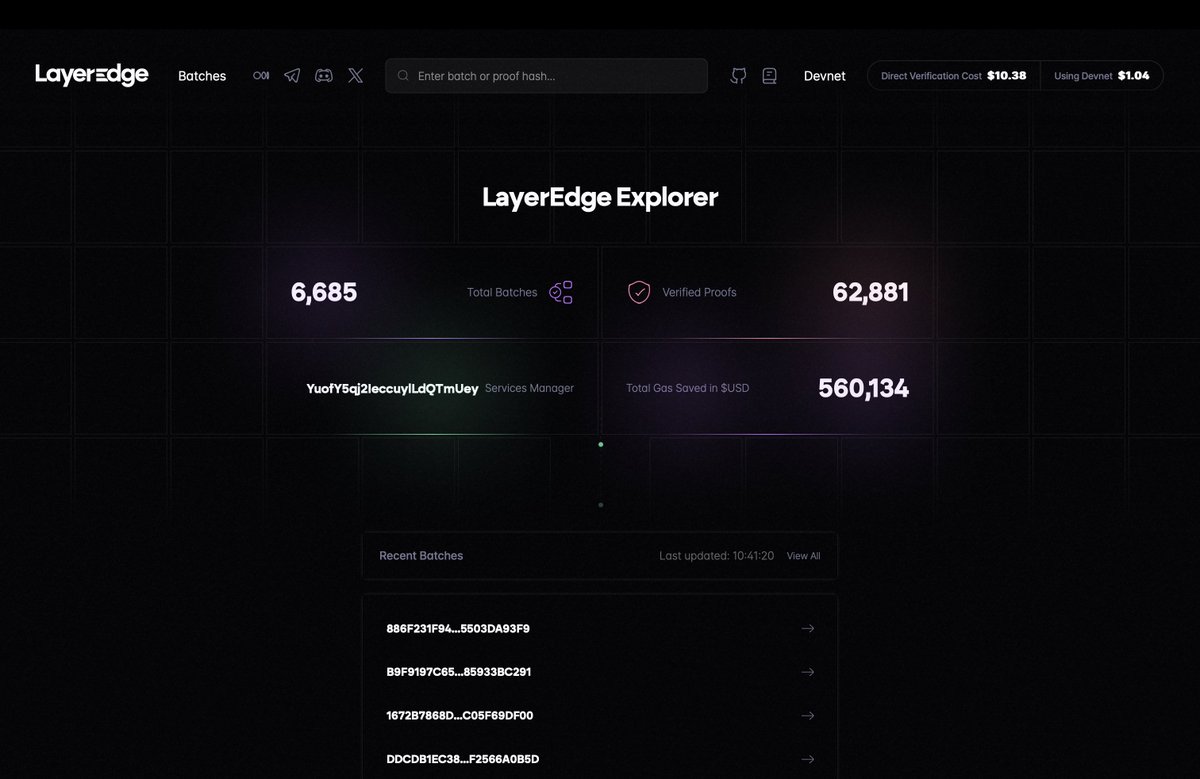Click the Recent Batches header
Image resolution: width=1200 pixels, height=779 pixels.
(x=421, y=556)
